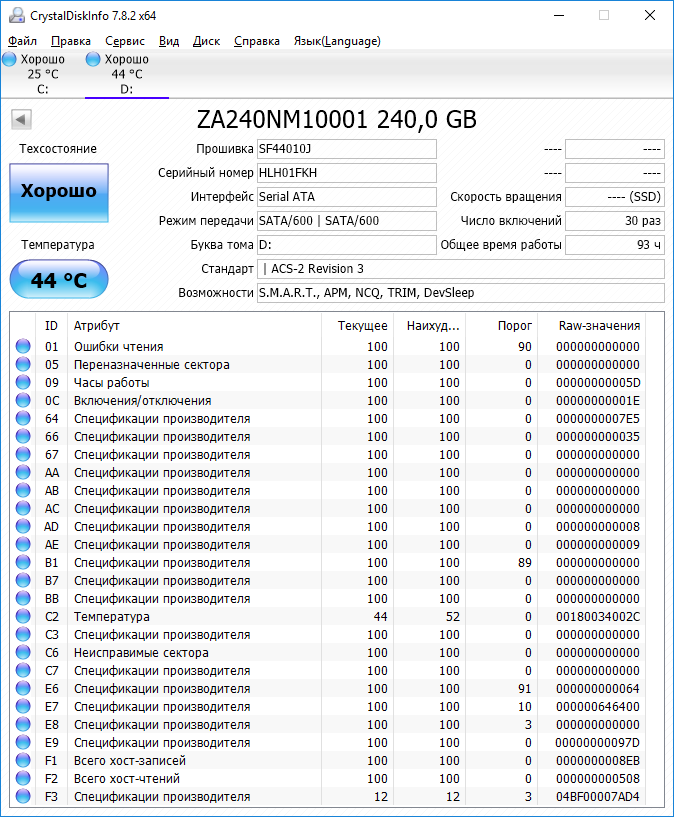Viewport: 674px width, 817px height.
Task: Click threshold value 91 in row E6
Action: click(525, 689)
